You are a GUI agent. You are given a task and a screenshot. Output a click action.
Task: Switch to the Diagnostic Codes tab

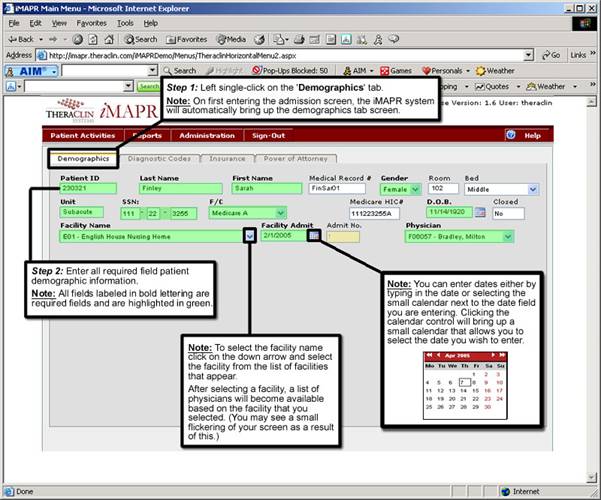pos(159,158)
